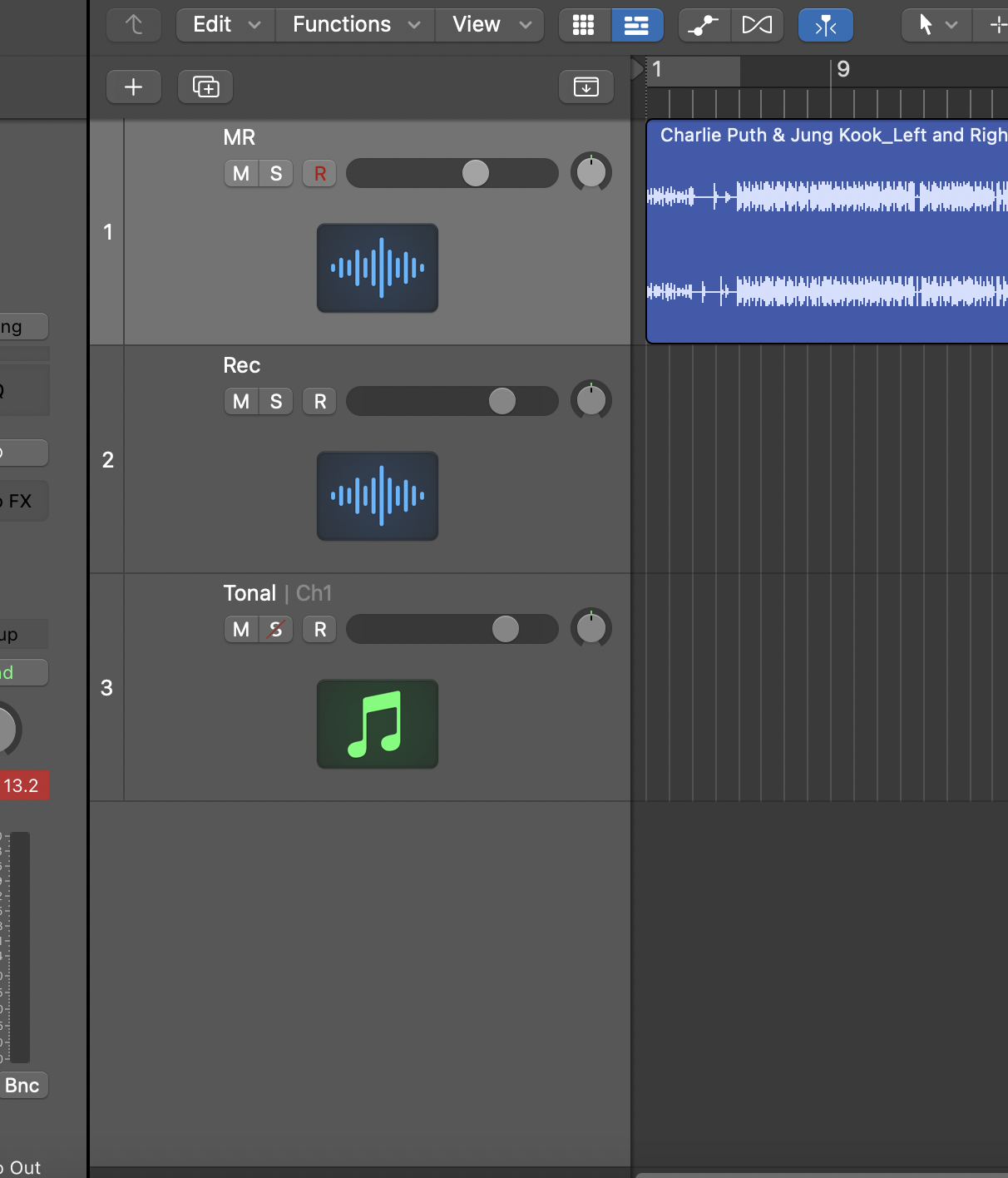Open the Functions menu

pyautogui.click(x=355, y=25)
